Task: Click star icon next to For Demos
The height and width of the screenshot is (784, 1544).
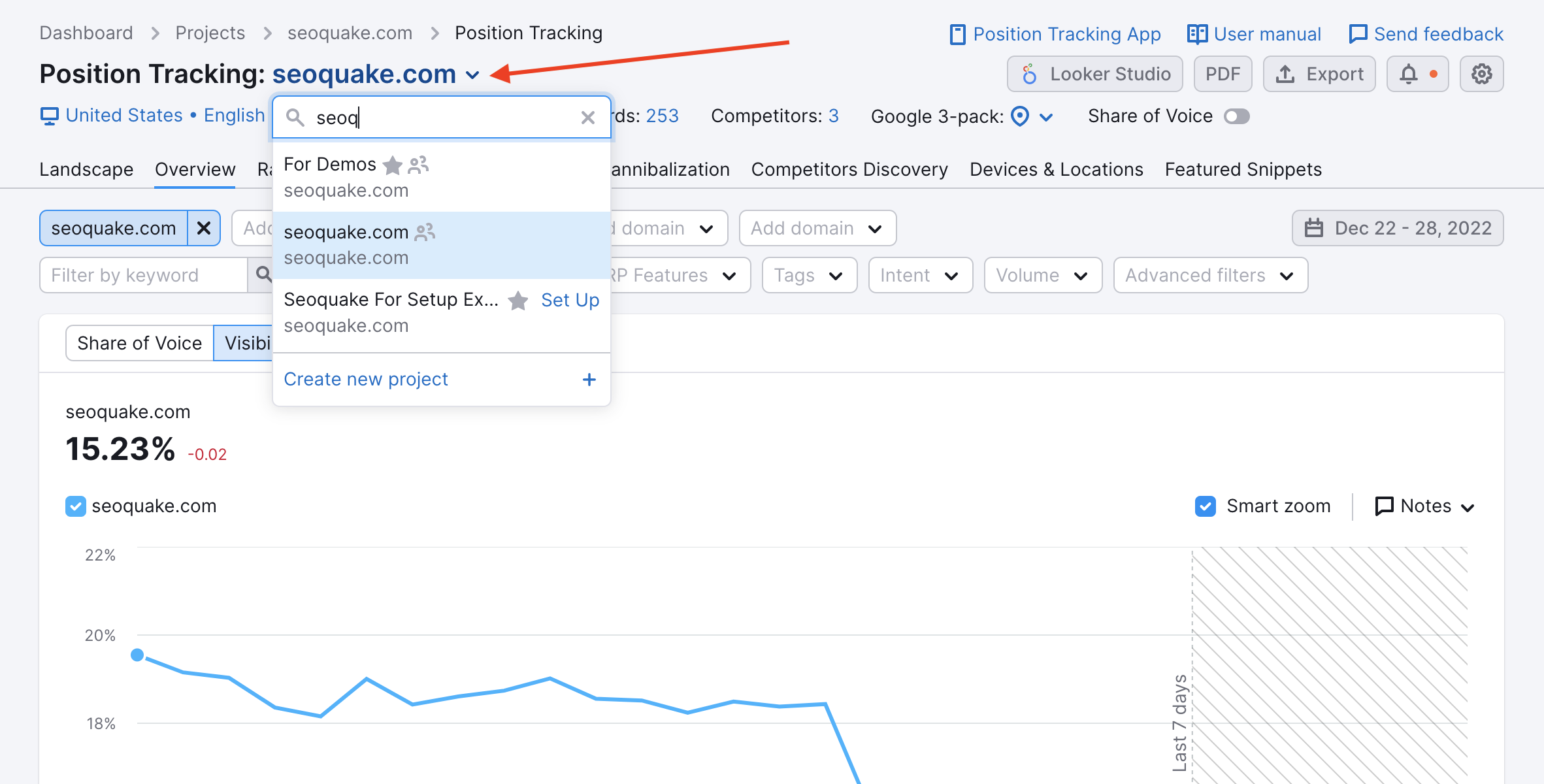Action: click(392, 165)
